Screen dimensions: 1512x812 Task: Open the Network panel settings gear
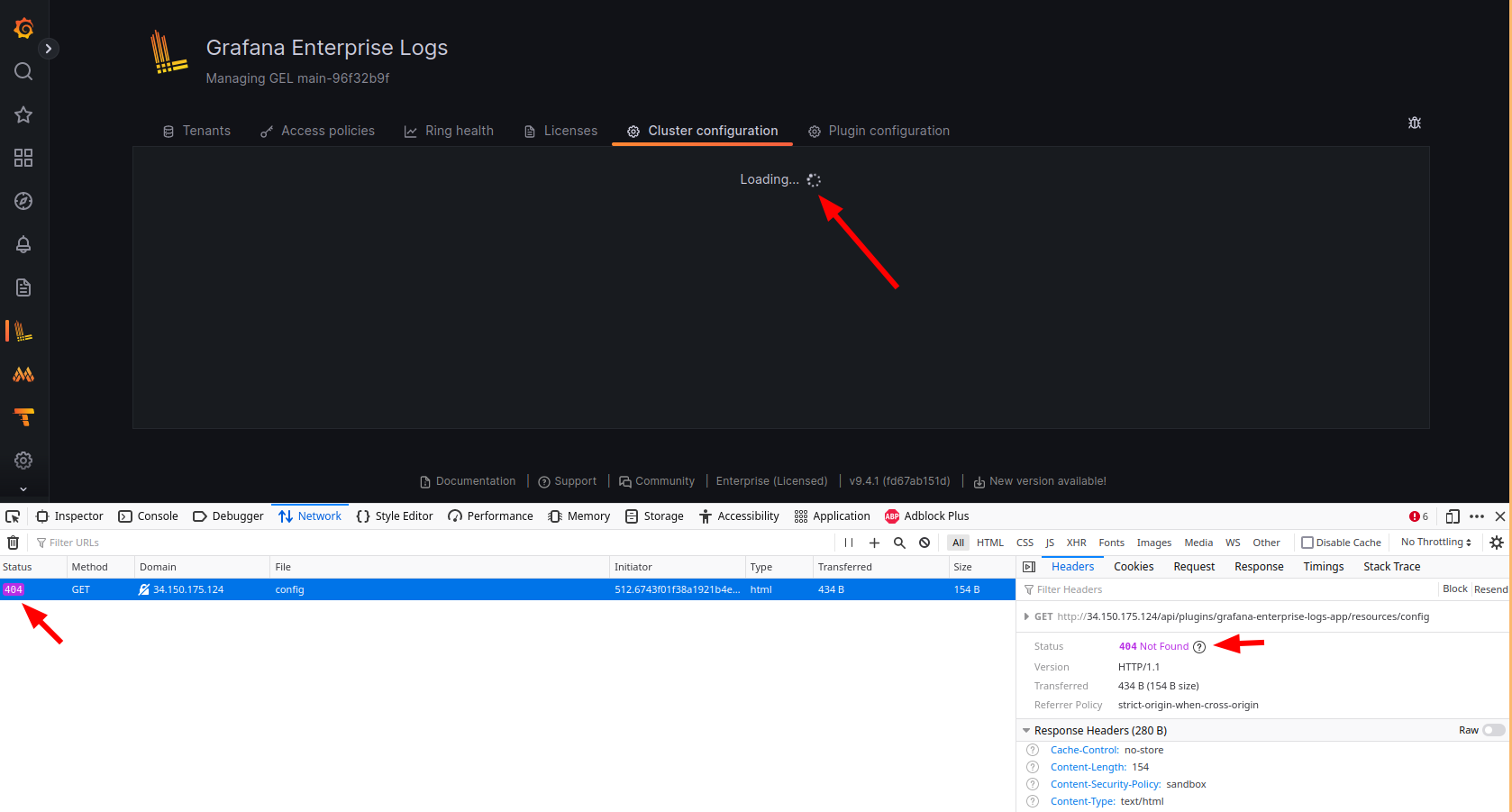(x=1496, y=543)
